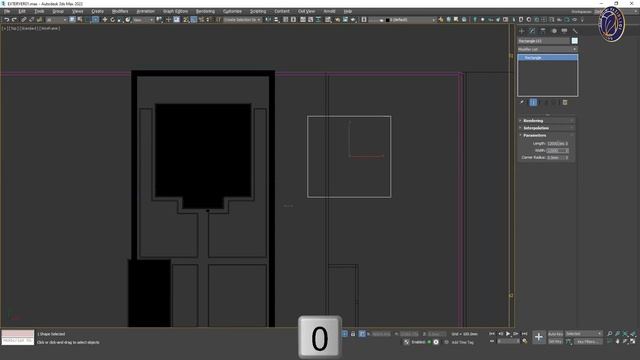The width and height of the screenshot is (640, 360).
Task: Click the Redo arrow icon
Action: pyautogui.click(x=14, y=20)
